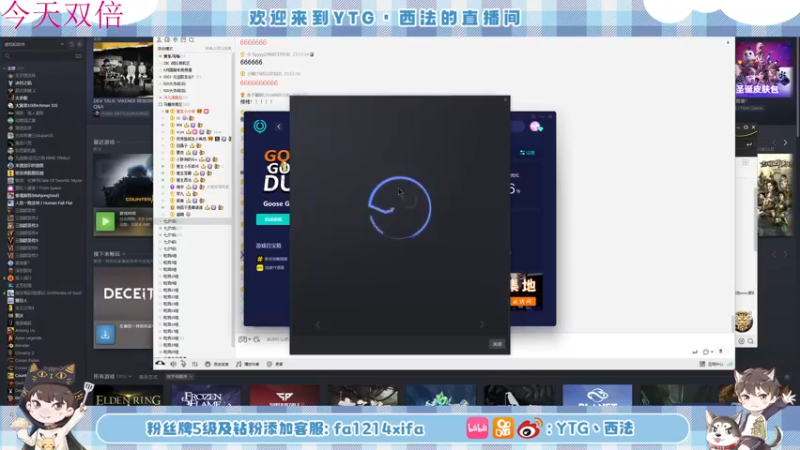Select 雀魂麻将(MahjongSoul) in the Steam library
The image size is (800, 450).
click(34, 195)
